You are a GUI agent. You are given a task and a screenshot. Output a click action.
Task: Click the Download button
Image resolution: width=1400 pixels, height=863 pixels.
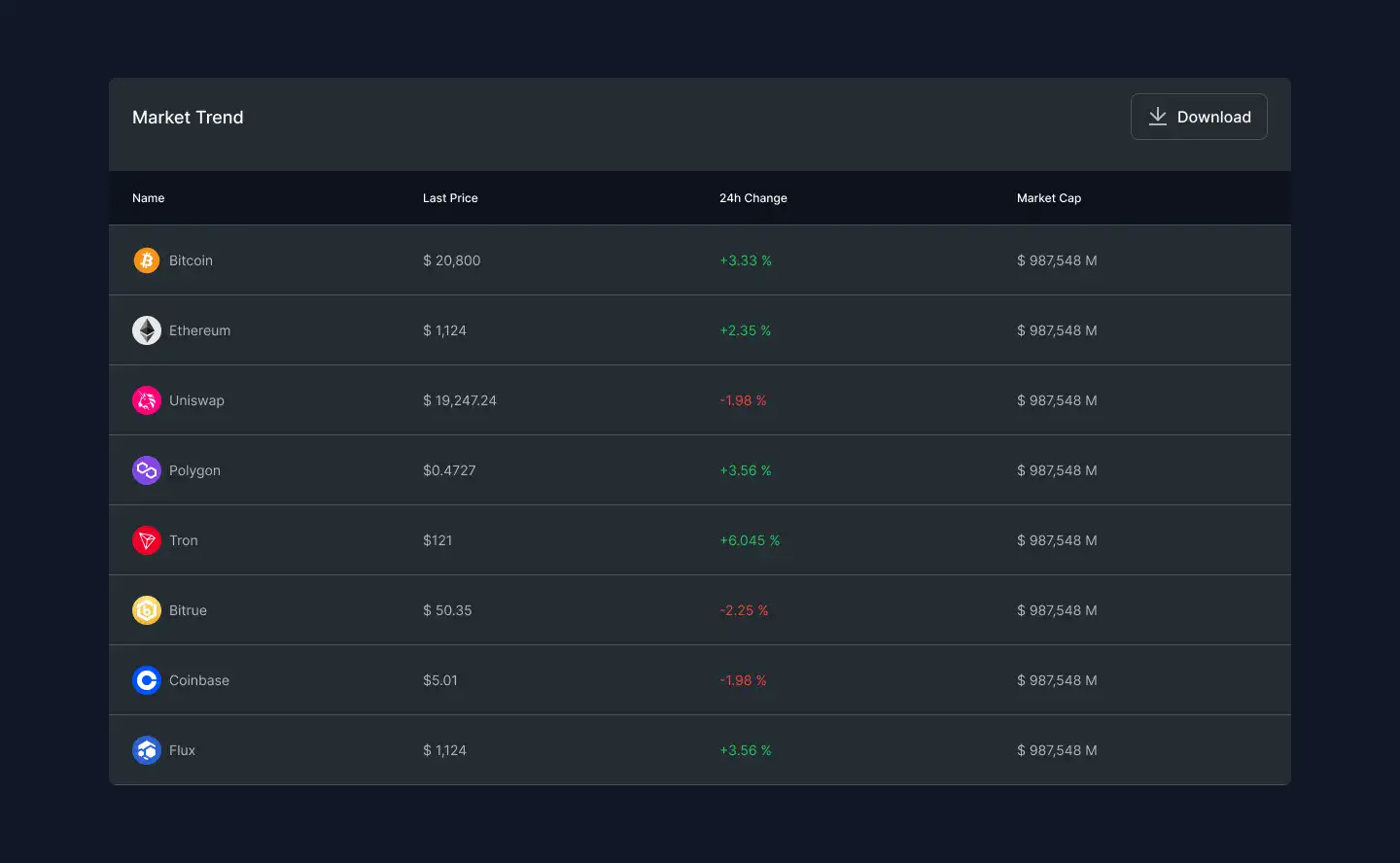pos(1199,117)
